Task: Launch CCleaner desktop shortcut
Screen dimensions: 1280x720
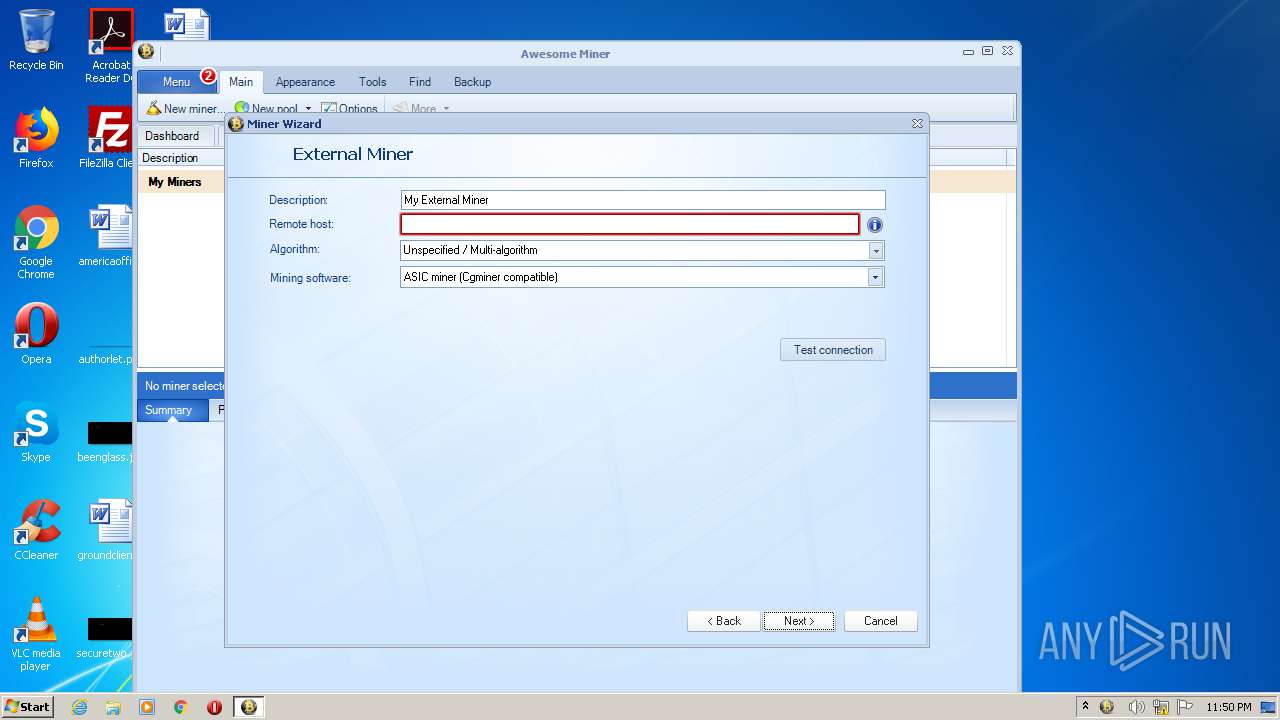Action: [36, 530]
